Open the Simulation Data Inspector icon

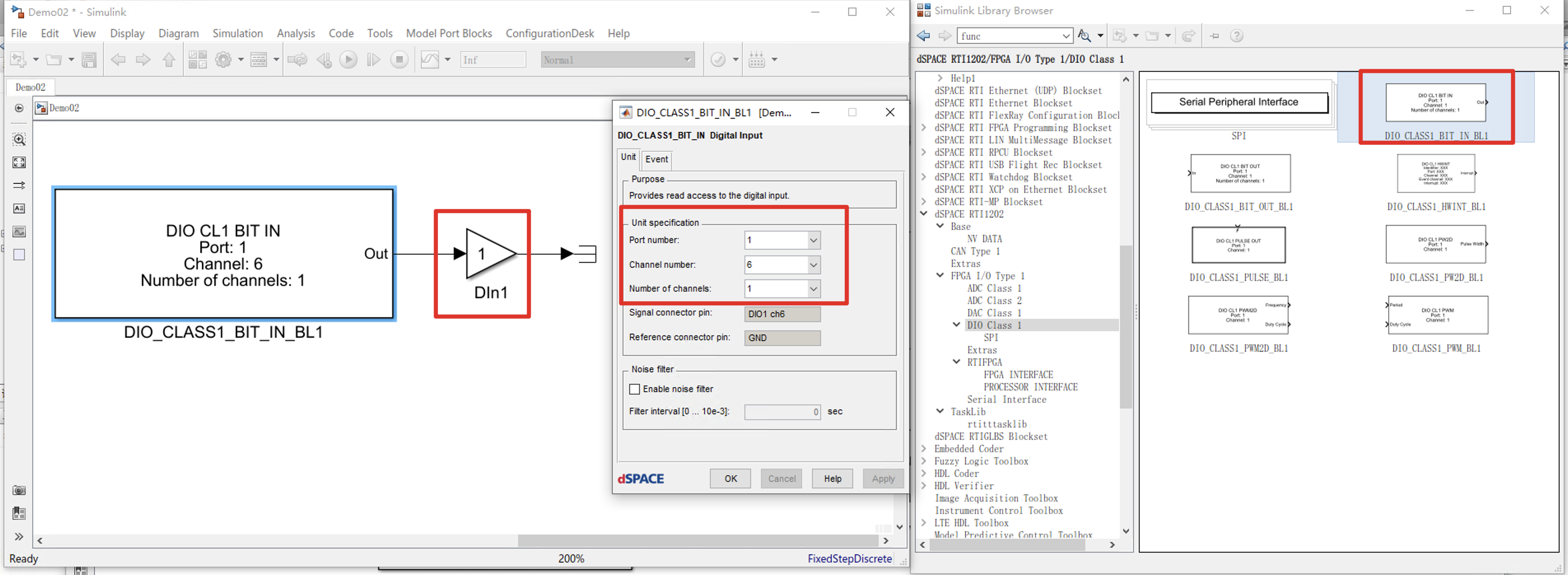point(430,60)
